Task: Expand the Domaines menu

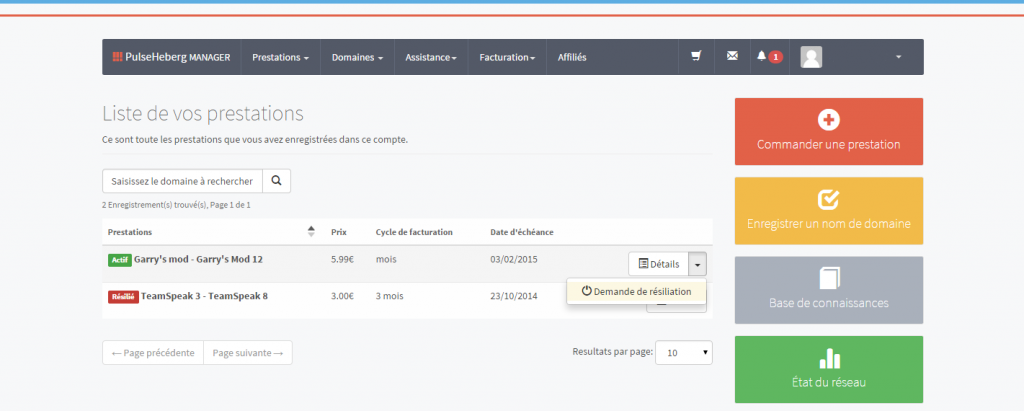Action: coord(357,57)
